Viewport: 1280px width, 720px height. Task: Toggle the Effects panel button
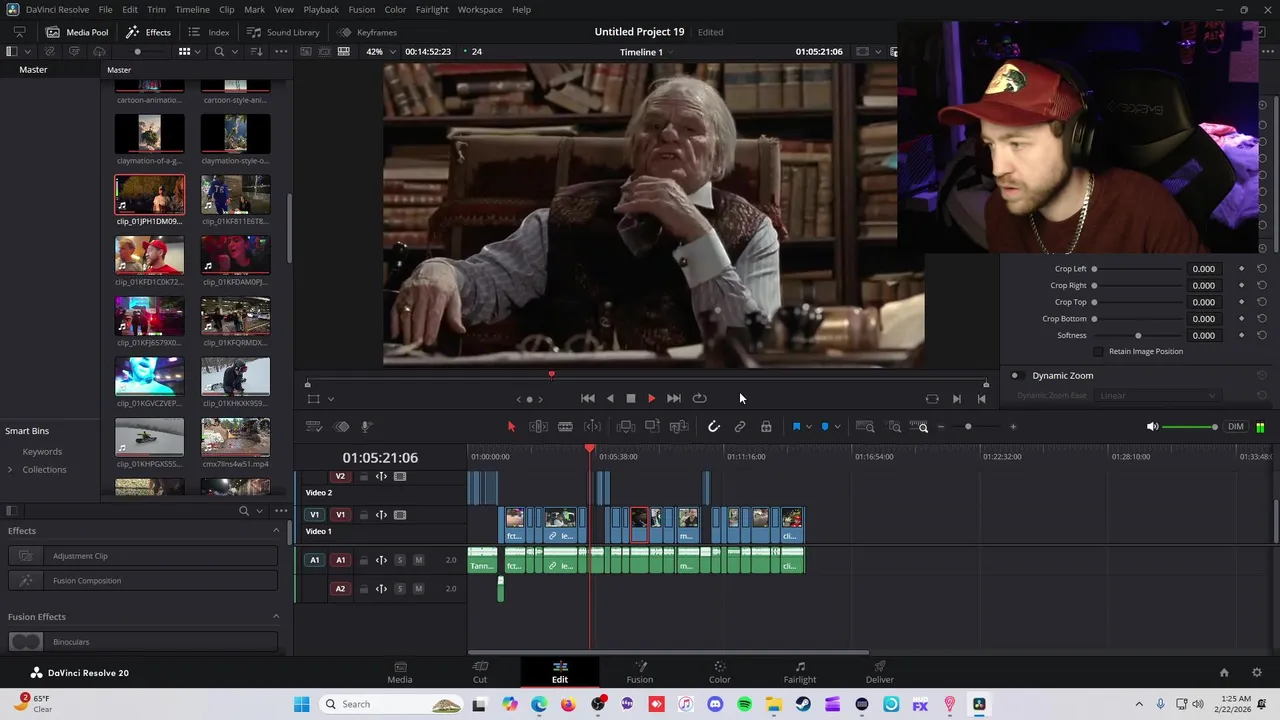[149, 32]
